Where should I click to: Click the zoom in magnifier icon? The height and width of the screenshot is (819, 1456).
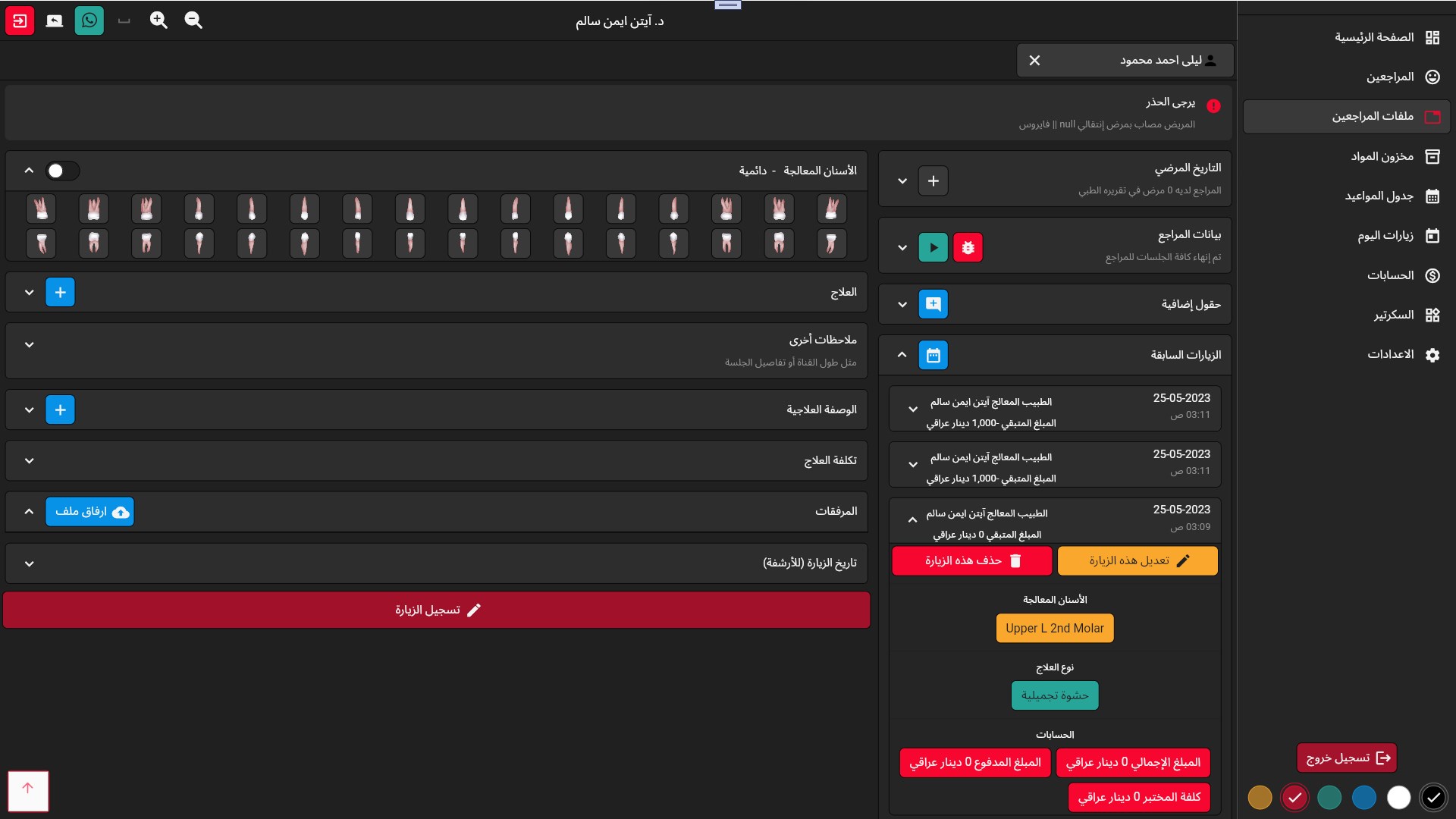click(158, 20)
